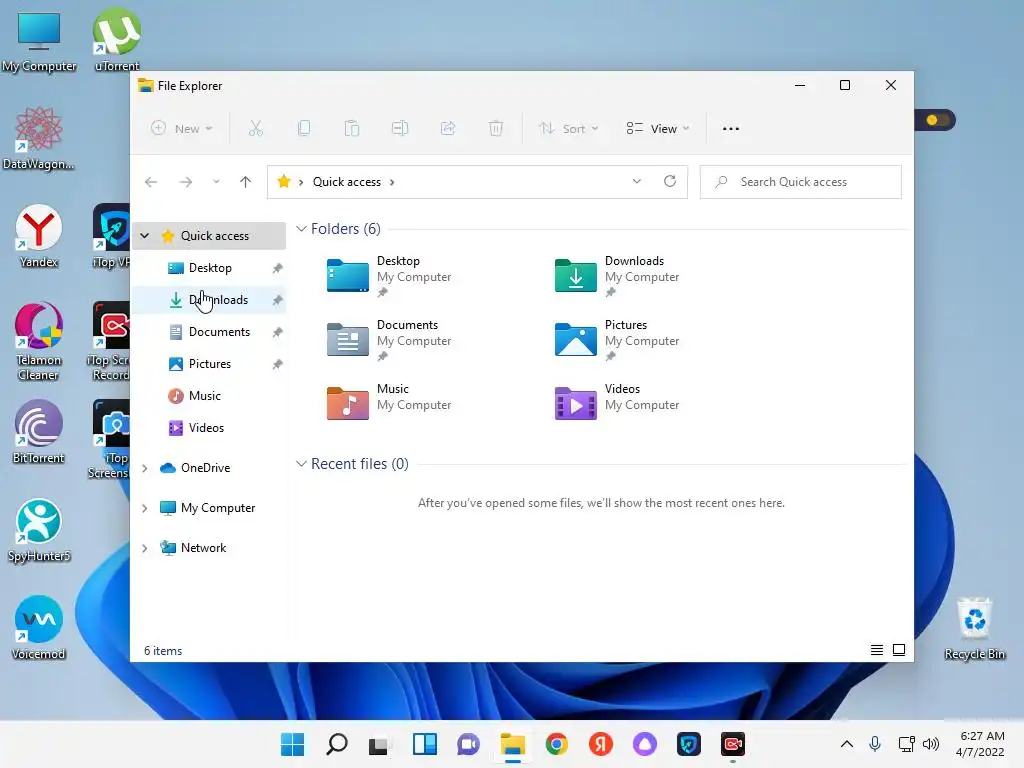This screenshot has width=1024, height=768.
Task: Expand the My Computer tree node
Action: coord(145,508)
